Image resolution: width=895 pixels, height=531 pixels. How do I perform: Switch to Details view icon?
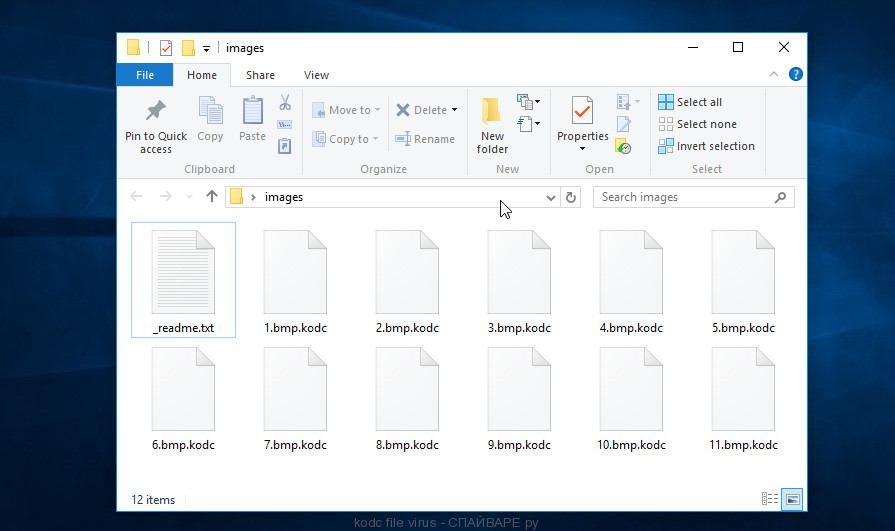(769, 499)
